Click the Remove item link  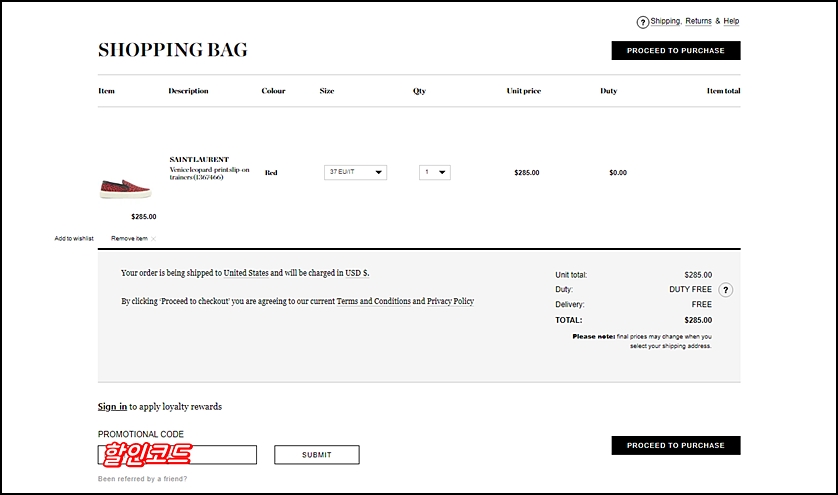[x=129, y=238]
